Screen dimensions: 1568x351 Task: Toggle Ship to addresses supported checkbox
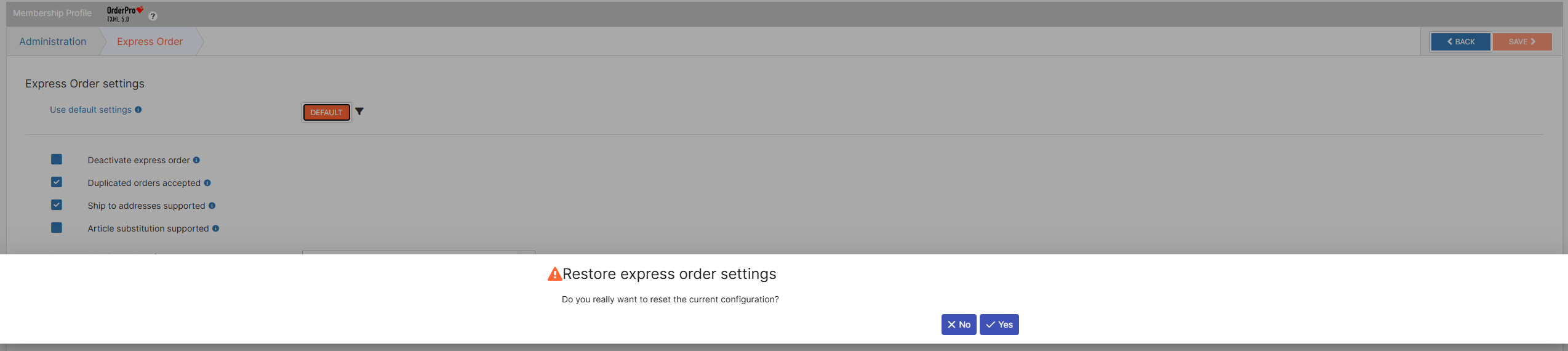coord(57,205)
